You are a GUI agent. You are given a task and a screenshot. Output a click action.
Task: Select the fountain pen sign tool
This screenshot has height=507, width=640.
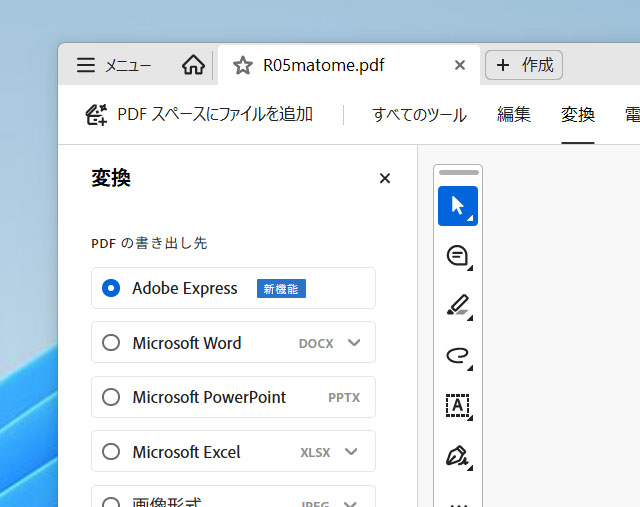point(458,456)
